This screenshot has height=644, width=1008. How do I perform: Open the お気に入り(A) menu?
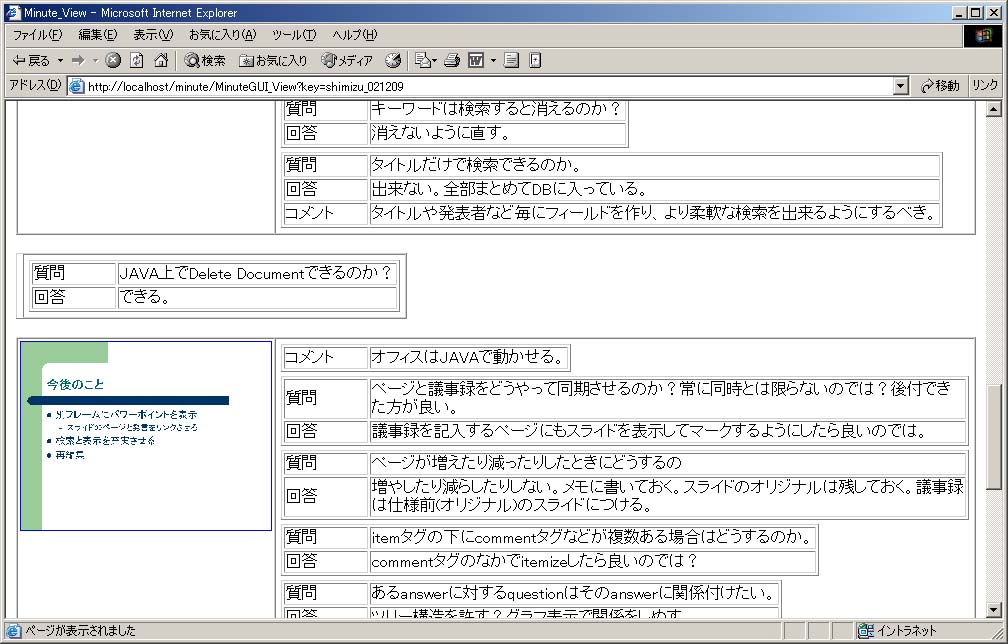[x=222, y=35]
